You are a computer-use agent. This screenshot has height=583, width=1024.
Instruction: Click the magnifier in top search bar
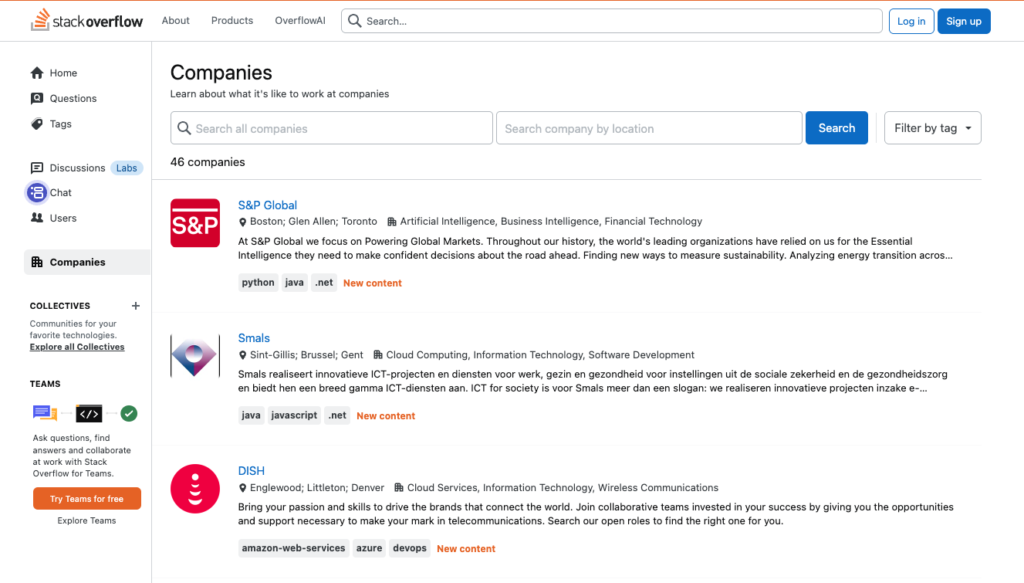355,21
